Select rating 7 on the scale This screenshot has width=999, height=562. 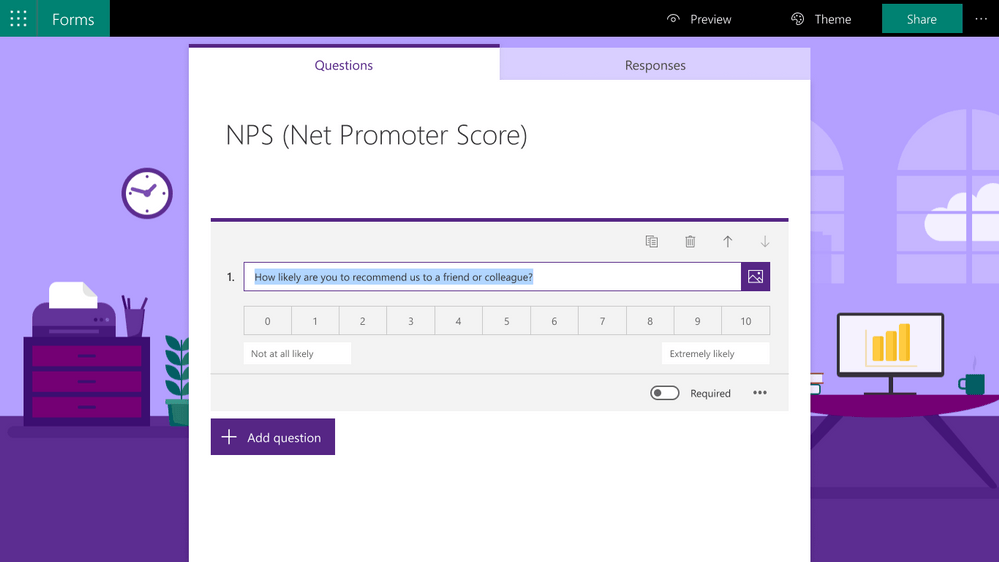602,321
